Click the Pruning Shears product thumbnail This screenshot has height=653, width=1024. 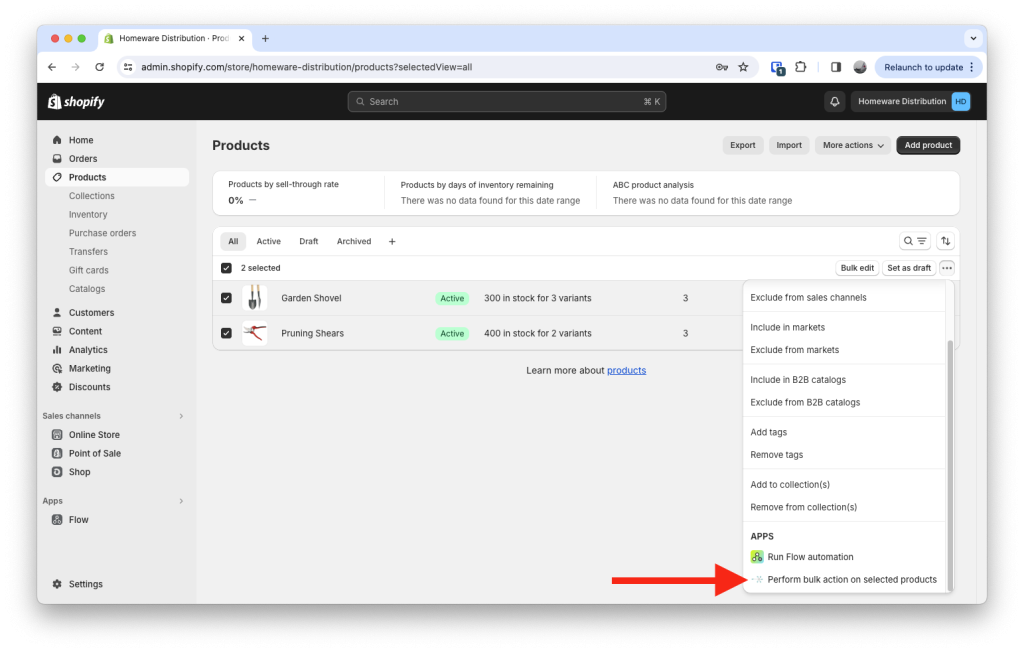pyautogui.click(x=255, y=333)
